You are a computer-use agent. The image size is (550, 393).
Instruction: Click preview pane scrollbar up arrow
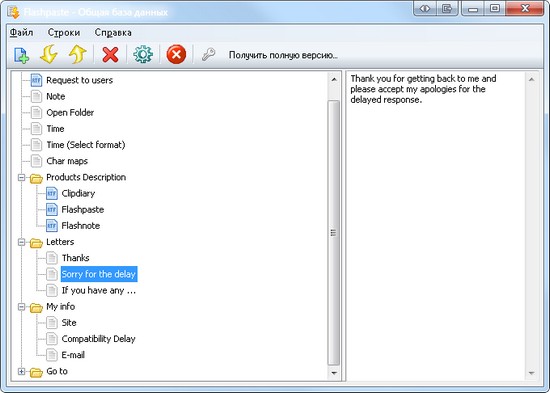point(531,80)
